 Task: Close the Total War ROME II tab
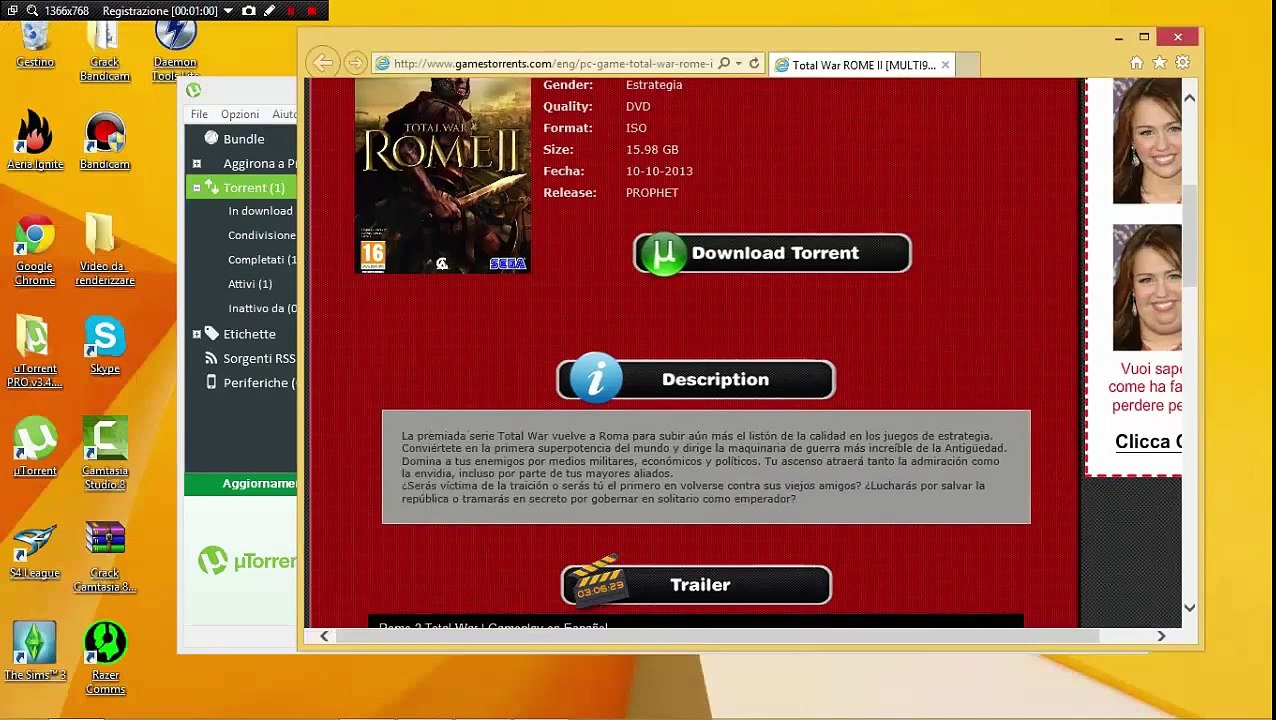click(945, 65)
